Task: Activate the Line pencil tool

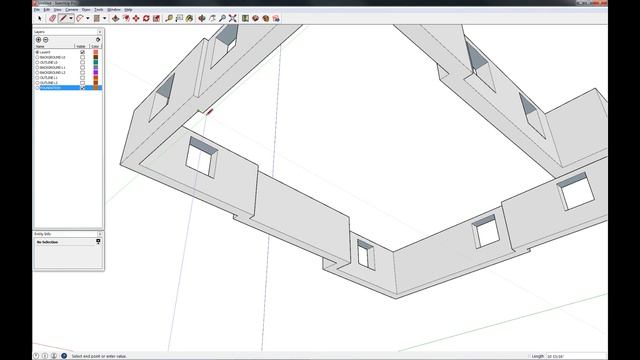Action: click(63, 18)
